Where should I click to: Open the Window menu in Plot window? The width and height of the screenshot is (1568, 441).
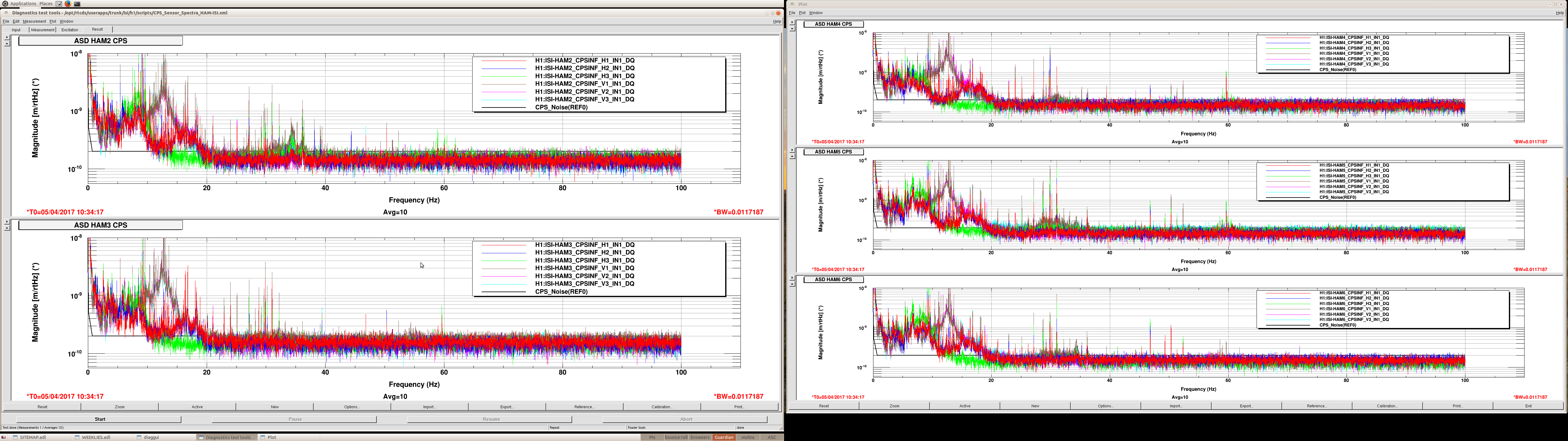816,13
